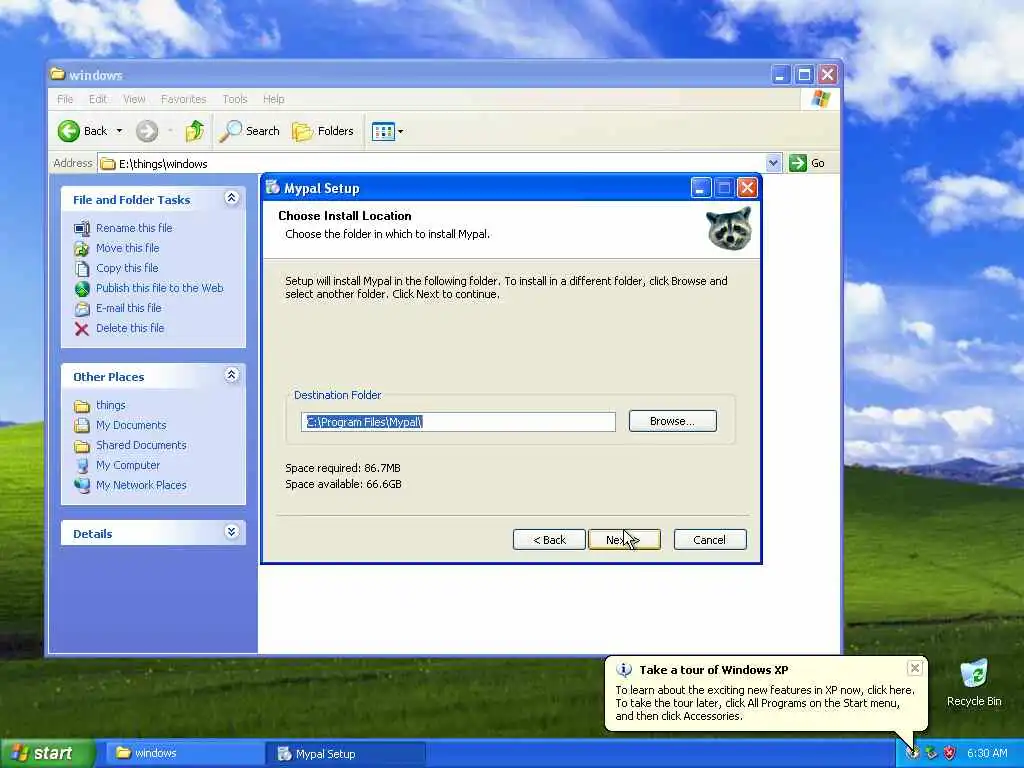Click the 6:30 AM clock
The height and width of the screenshot is (768, 1024).
pyautogui.click(x=987, y=753)
